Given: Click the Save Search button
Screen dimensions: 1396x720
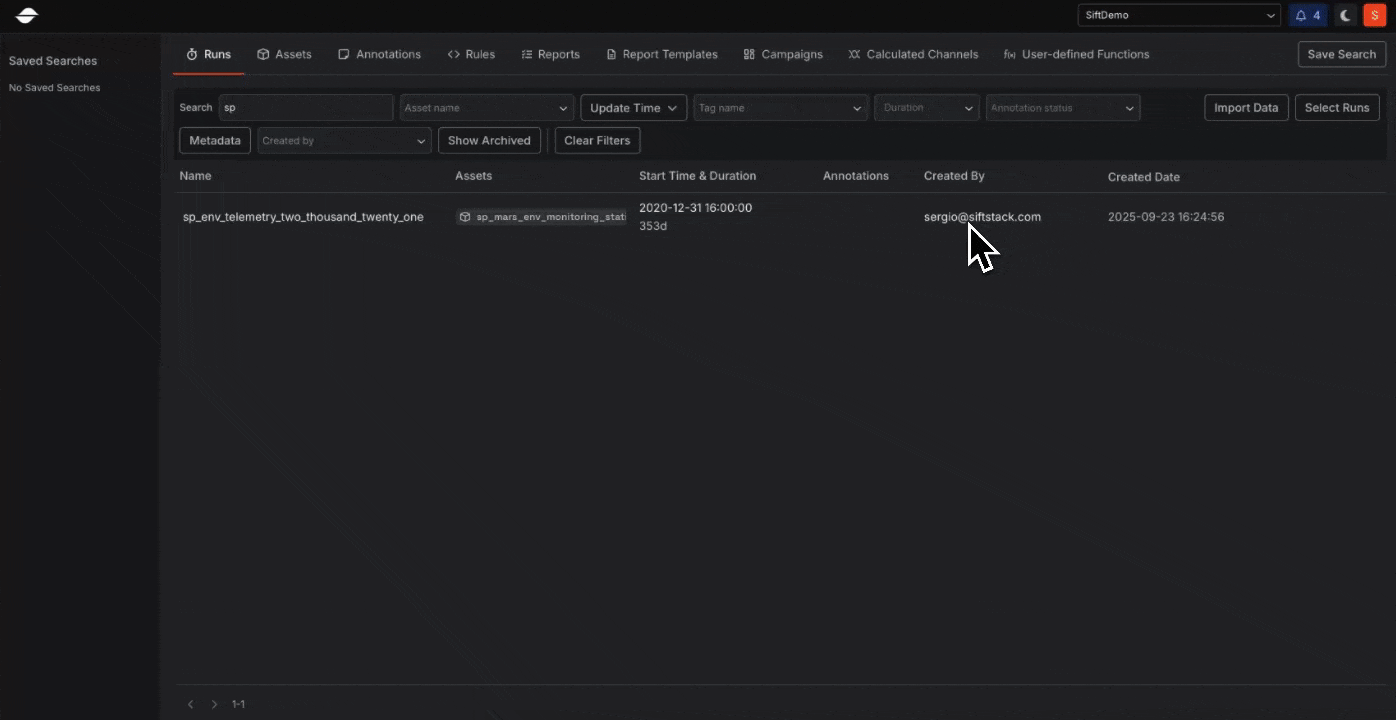Looking at the screenshot, I should tap(1342, 54).
